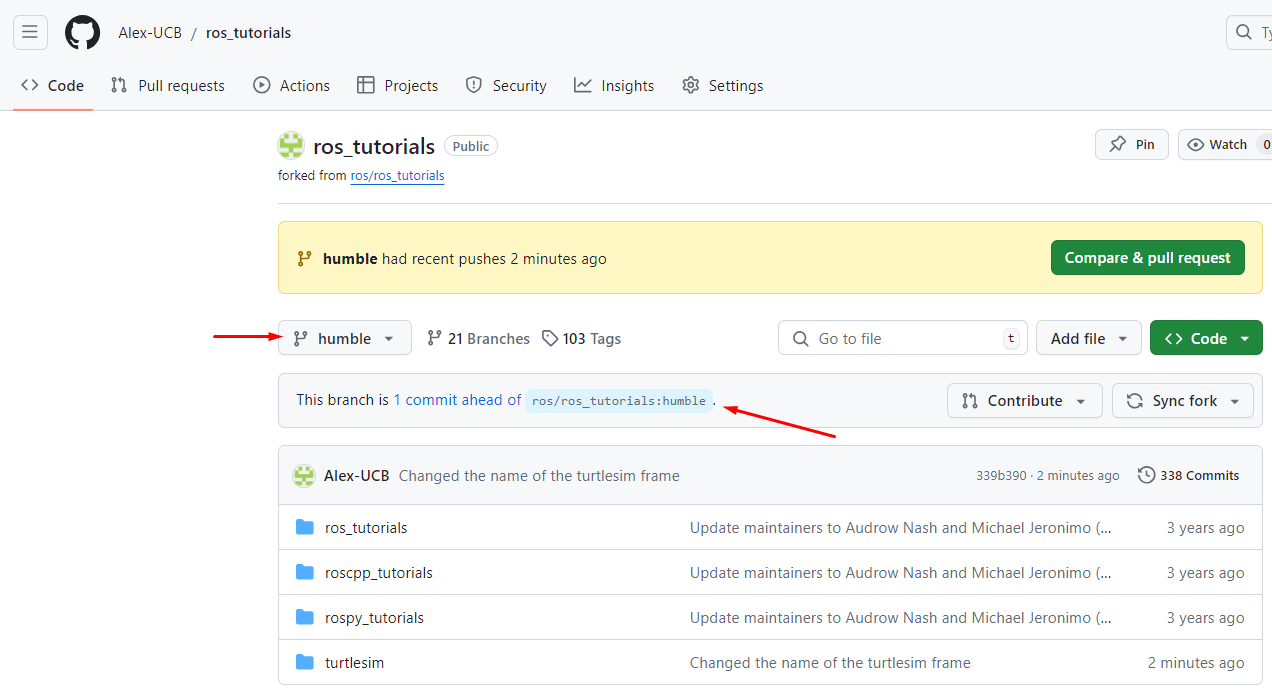Click the GitHub Octocat logo
Viewport: 1272px width, 693px height.
click(x=83, y=32)
